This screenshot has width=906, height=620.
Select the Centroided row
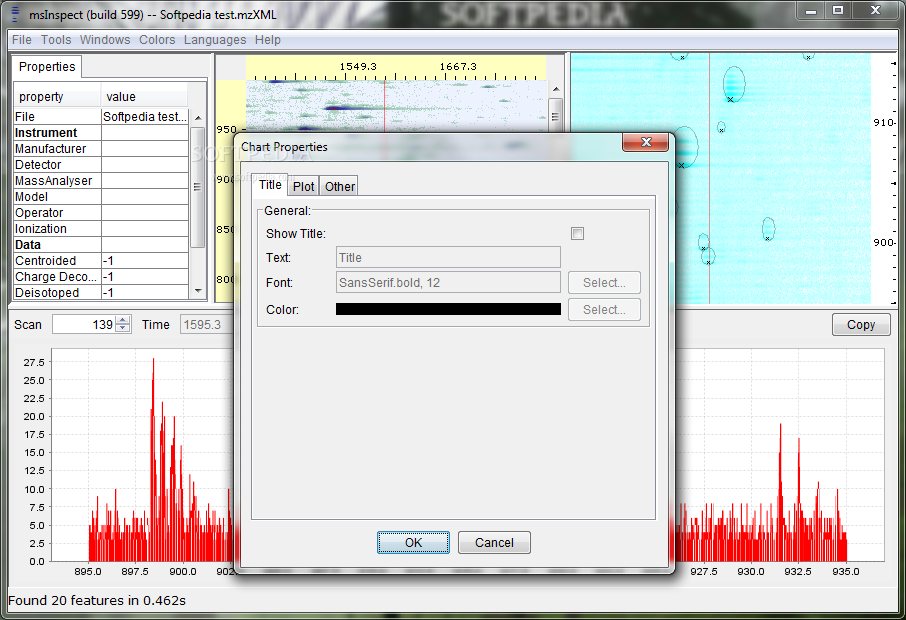pyautogui.click(x=101, y=261)
